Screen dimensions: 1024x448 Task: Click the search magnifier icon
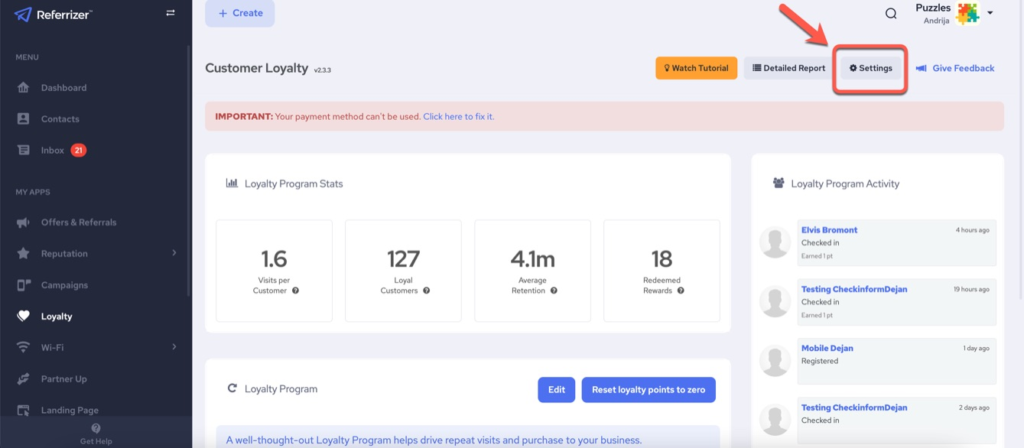891,14
